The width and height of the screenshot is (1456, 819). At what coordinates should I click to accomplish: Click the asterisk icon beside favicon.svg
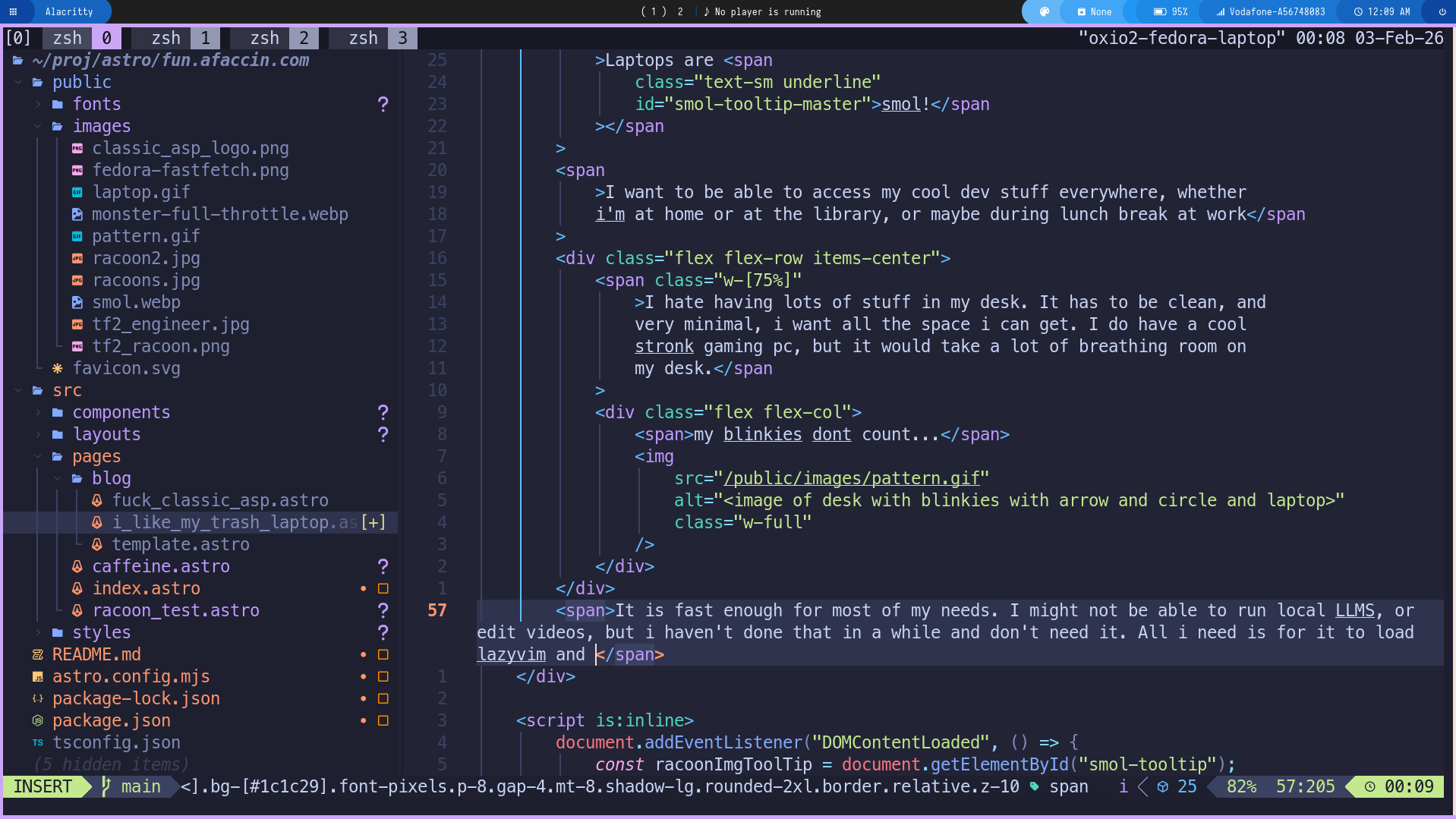click(x=57, y=368)
